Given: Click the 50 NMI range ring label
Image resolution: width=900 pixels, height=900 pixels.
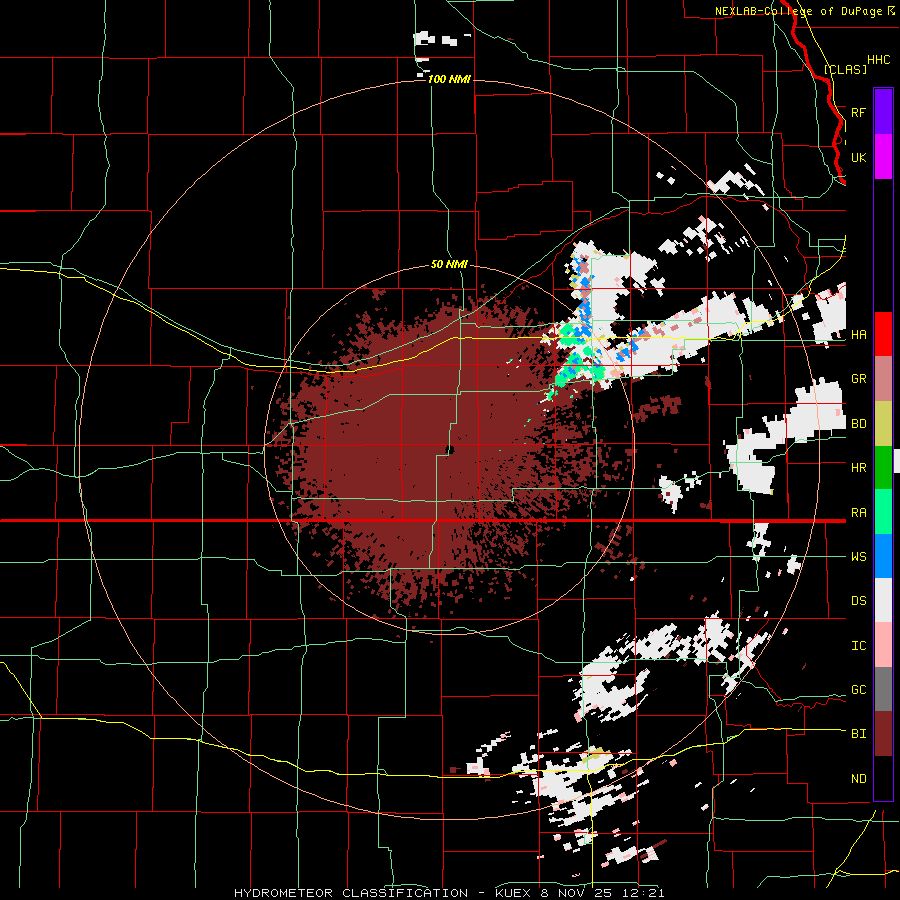Looking at the screenshot, I should (x=449, y=264).
